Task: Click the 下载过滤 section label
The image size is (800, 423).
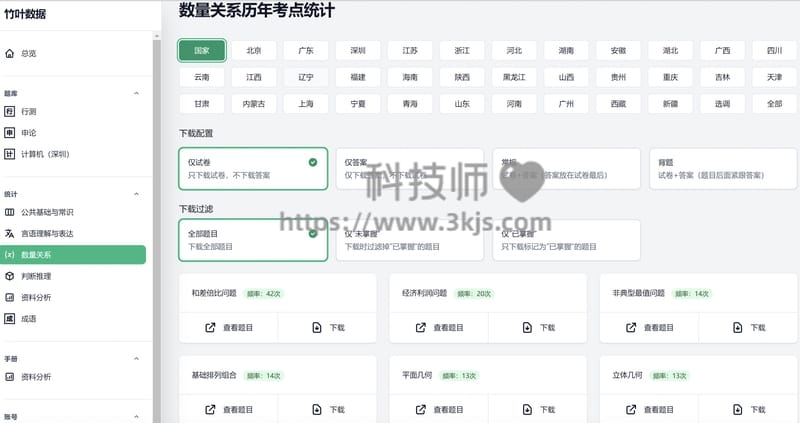Action: click(196, 209)
